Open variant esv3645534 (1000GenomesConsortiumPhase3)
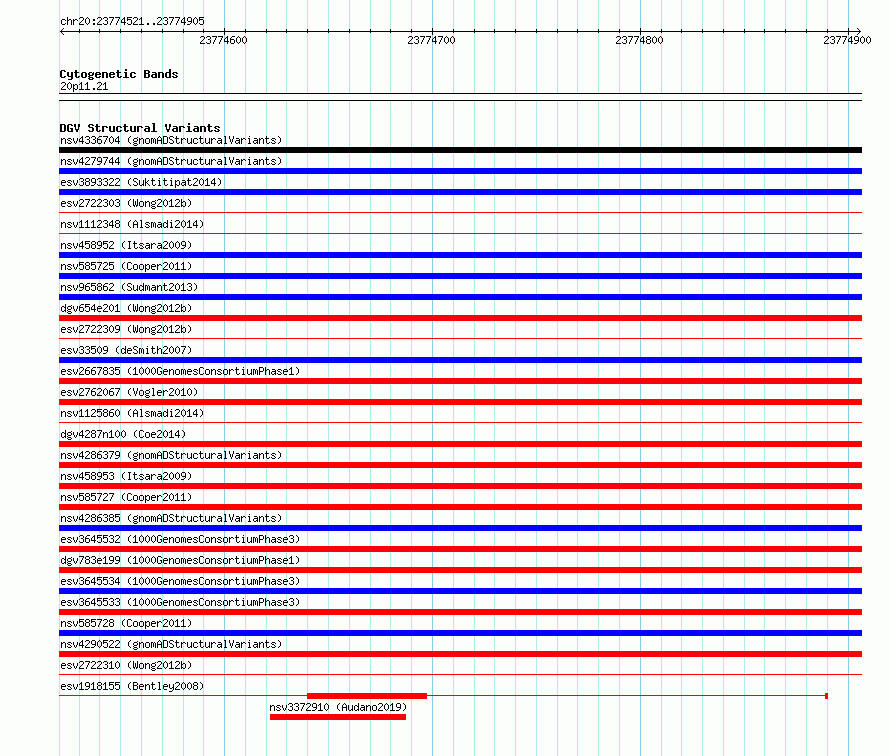890x756 pixels. pos(180,581)
